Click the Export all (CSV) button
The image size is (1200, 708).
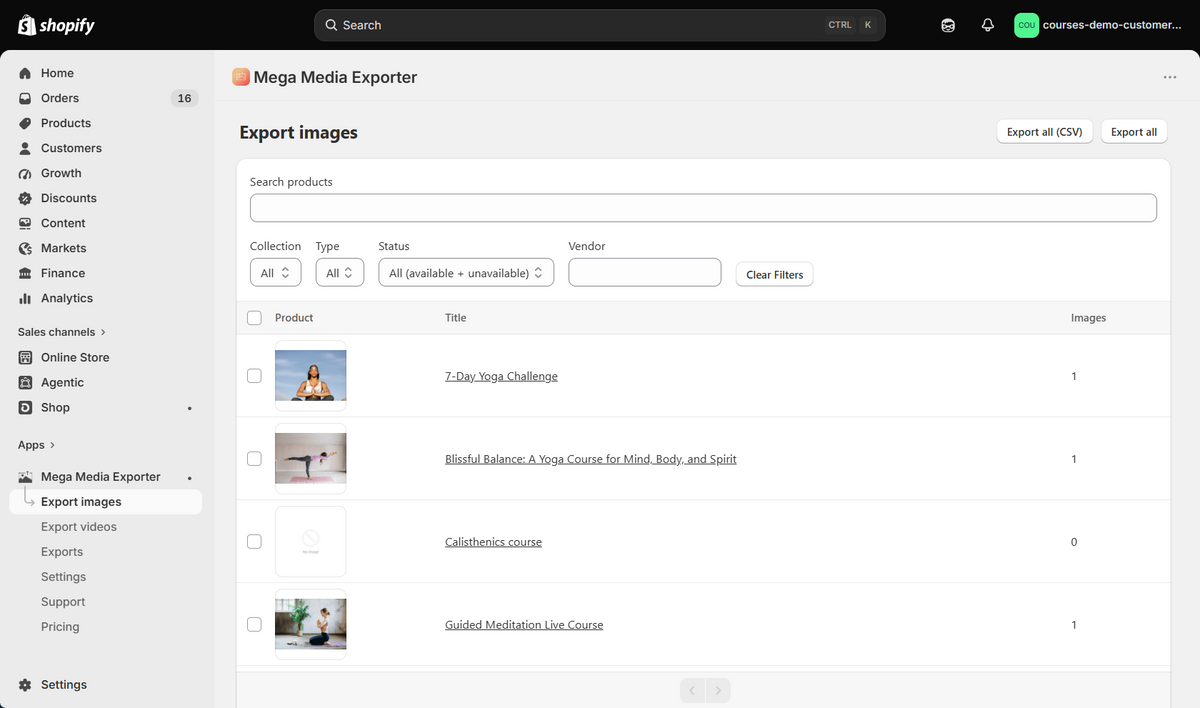1044,132
